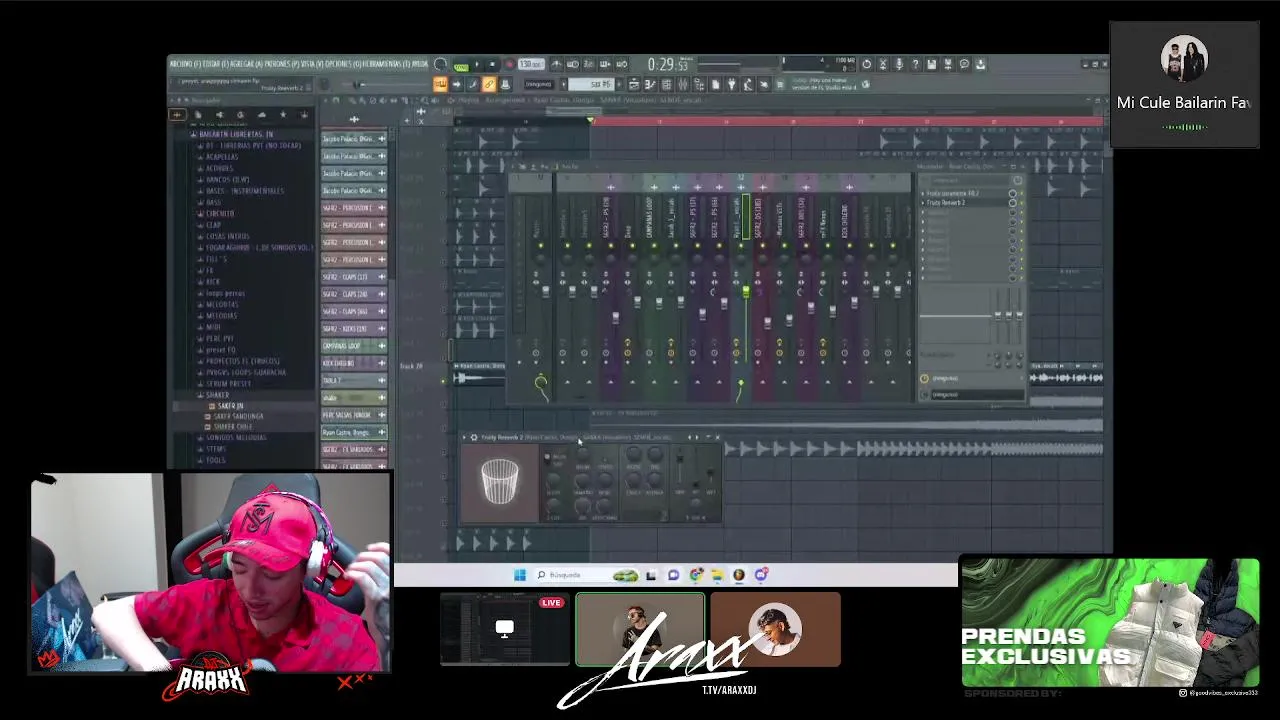
Task: Select the cloud tab icon in browser
Action: click(x=262, y=115)
